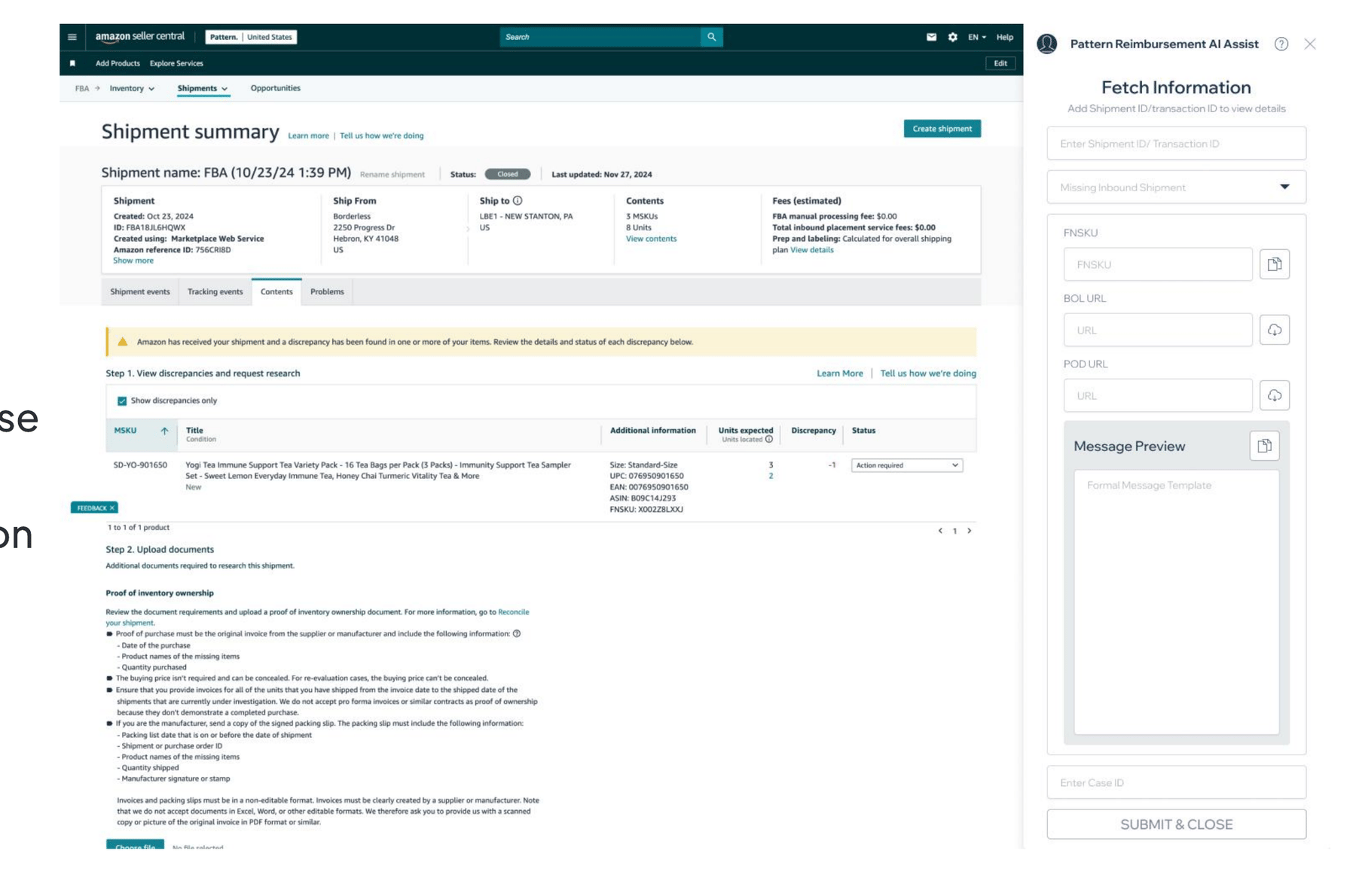Copy the FNSKU field value

click(x=1274, y=264)
